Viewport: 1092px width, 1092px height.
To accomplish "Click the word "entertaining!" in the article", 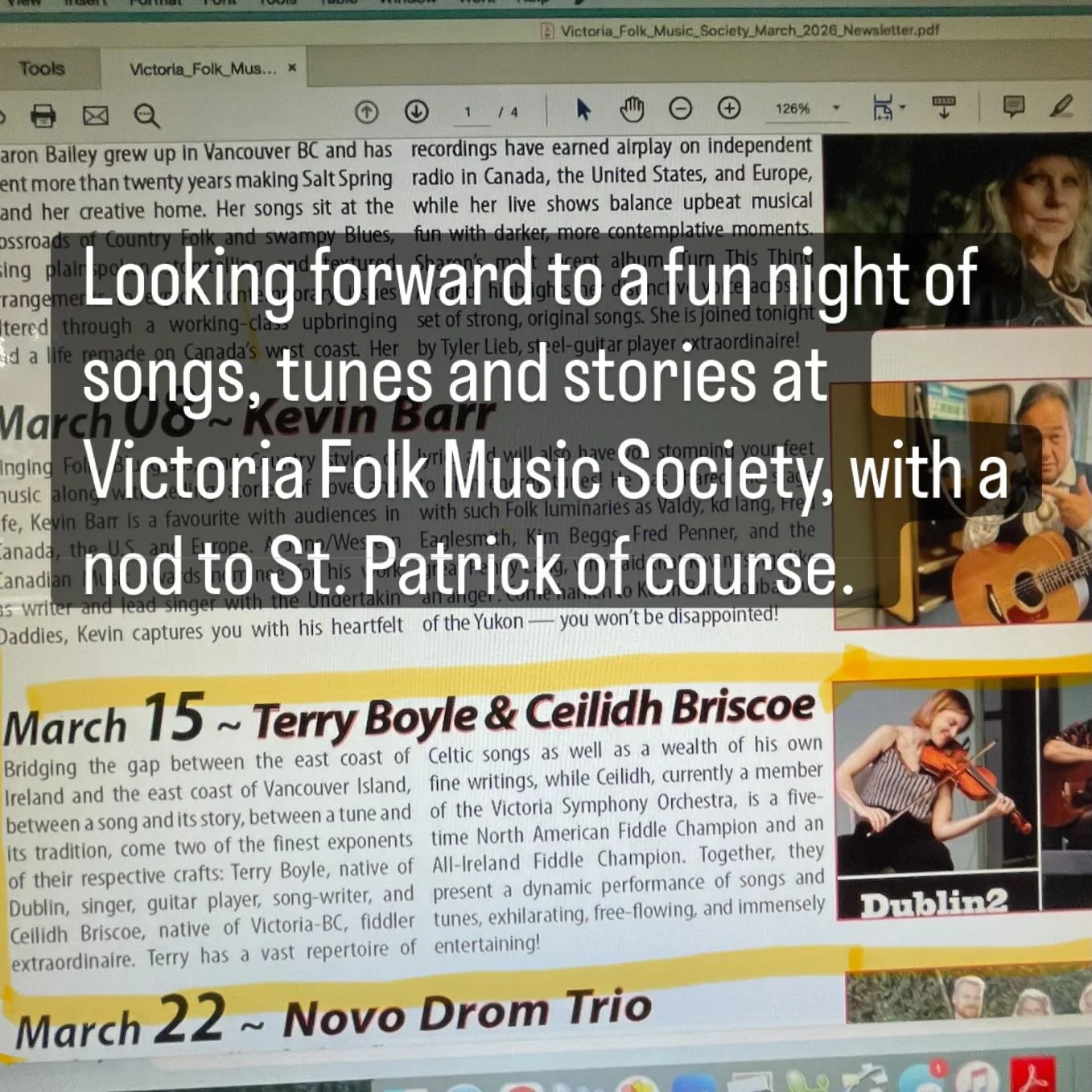I will pyautogui.click(x=487, y=944).
